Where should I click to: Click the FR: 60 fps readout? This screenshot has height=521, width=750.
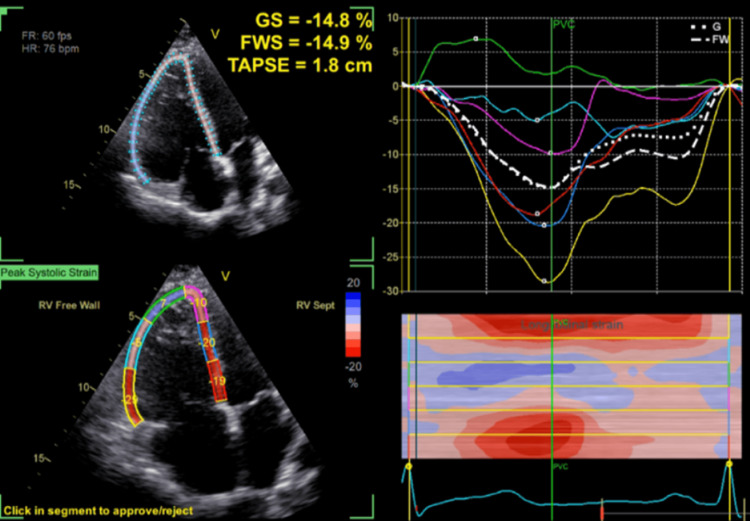(47, 36)
